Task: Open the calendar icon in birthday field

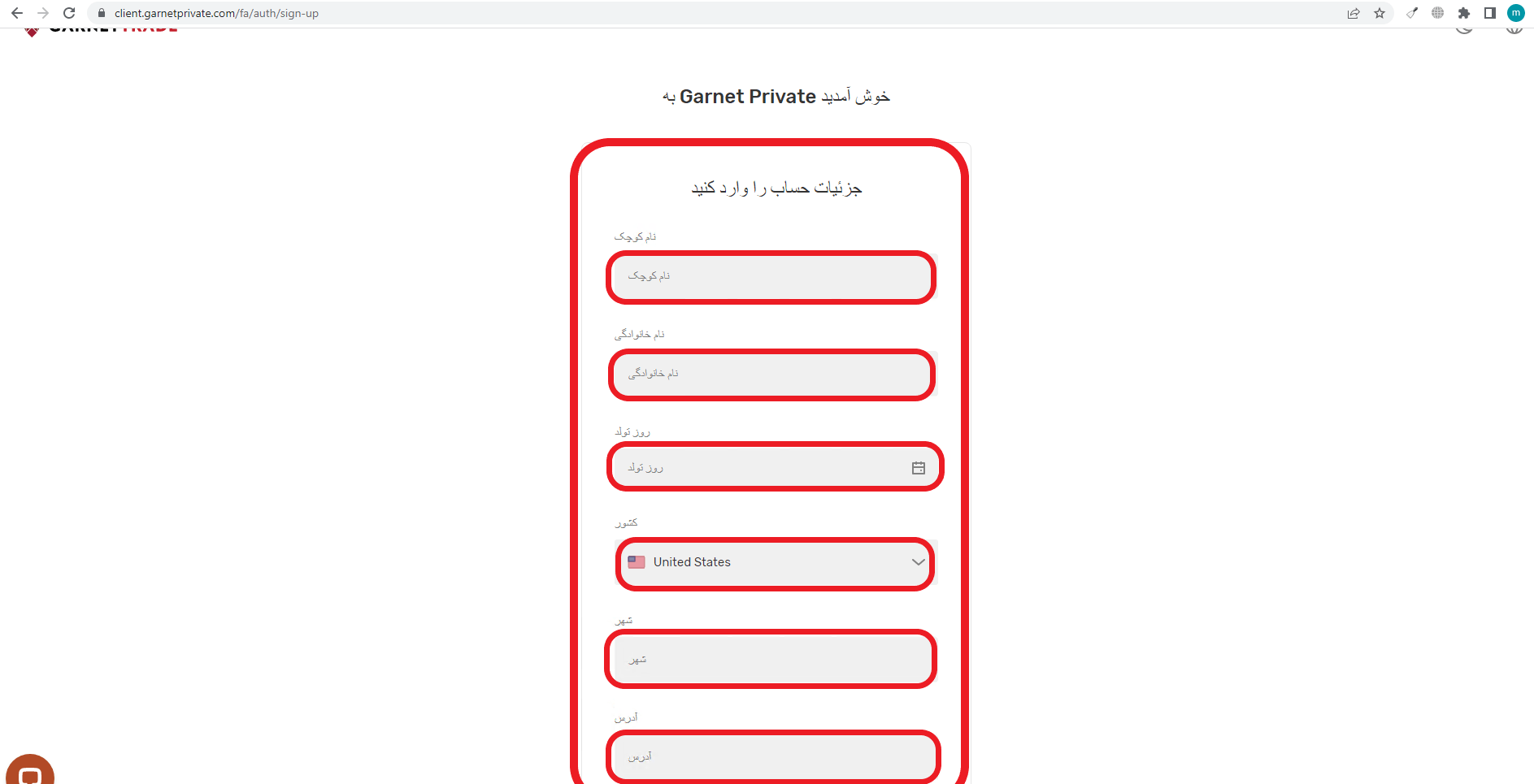Action: pyautogui.click(x=919, y=468)
